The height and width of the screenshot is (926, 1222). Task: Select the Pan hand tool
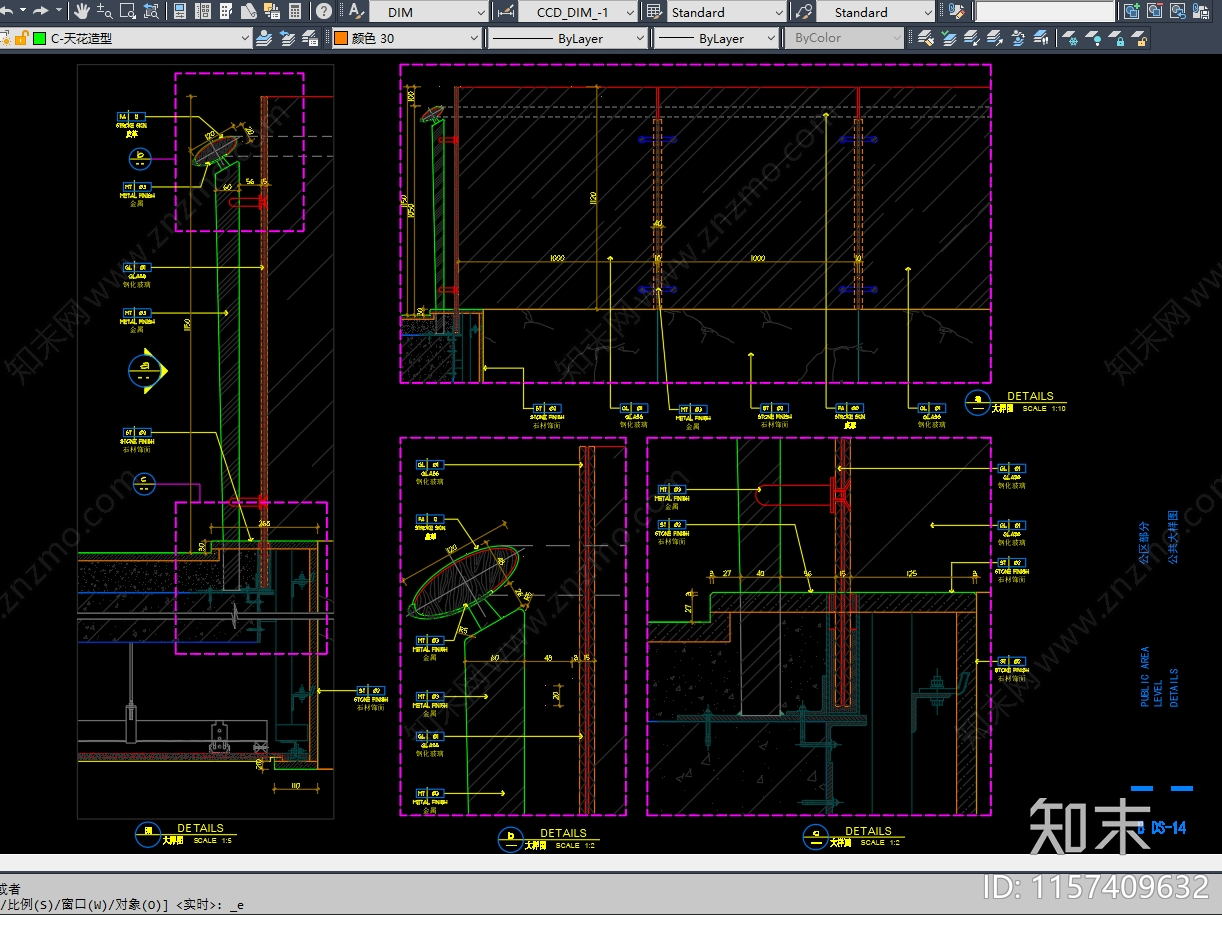[x=82, y=12]
